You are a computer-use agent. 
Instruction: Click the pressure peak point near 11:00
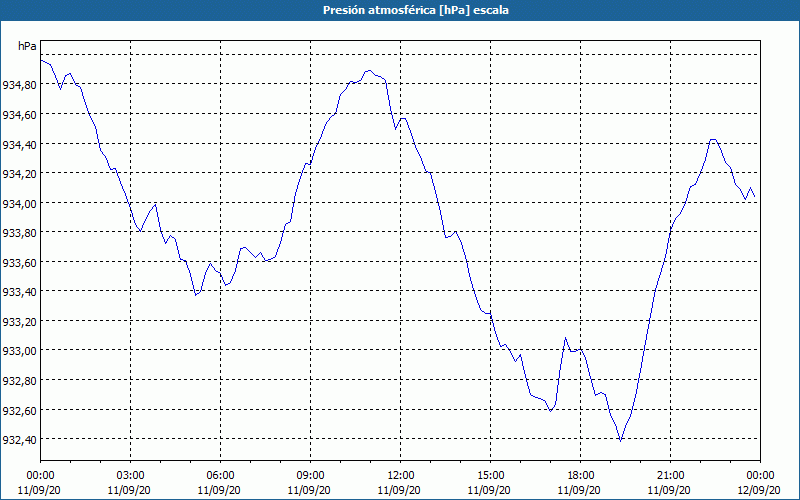pyautogui.click(x=369, y=70)
